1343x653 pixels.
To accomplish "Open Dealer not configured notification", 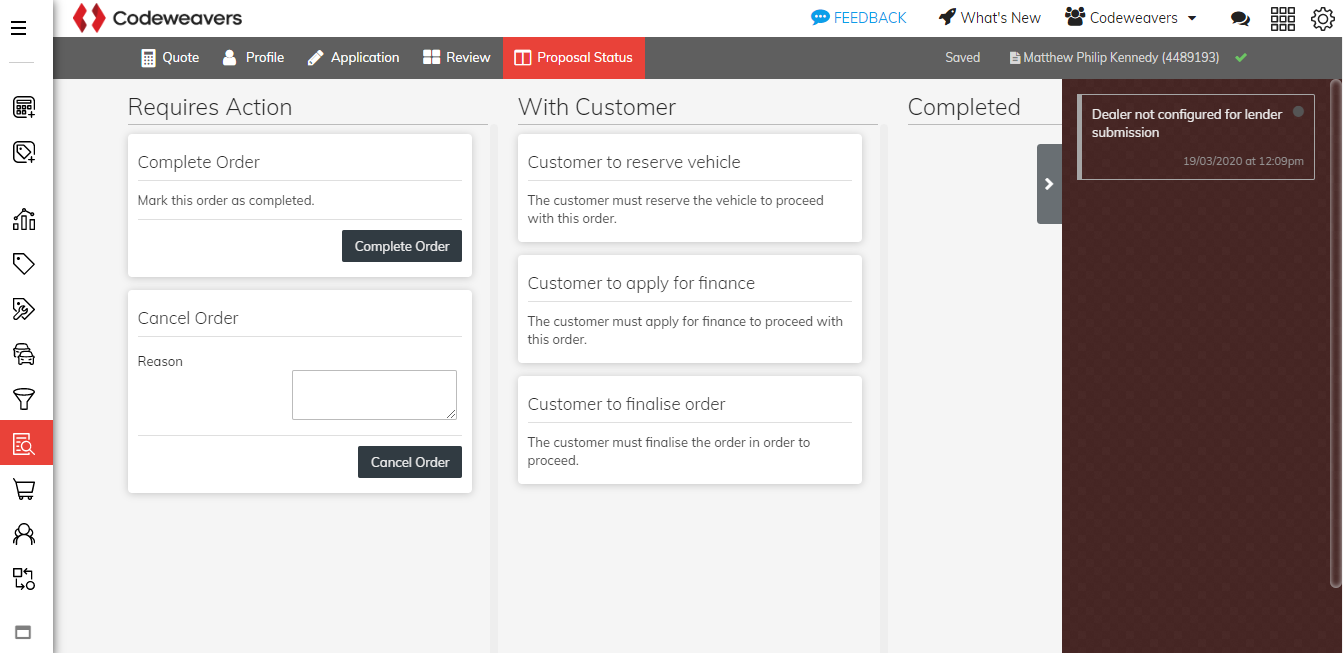I will pyautogui.click(x=1196, y=137).
